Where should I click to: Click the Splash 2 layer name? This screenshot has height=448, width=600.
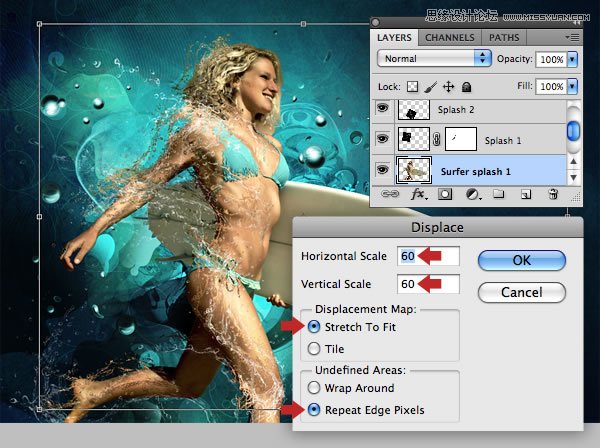456,110
